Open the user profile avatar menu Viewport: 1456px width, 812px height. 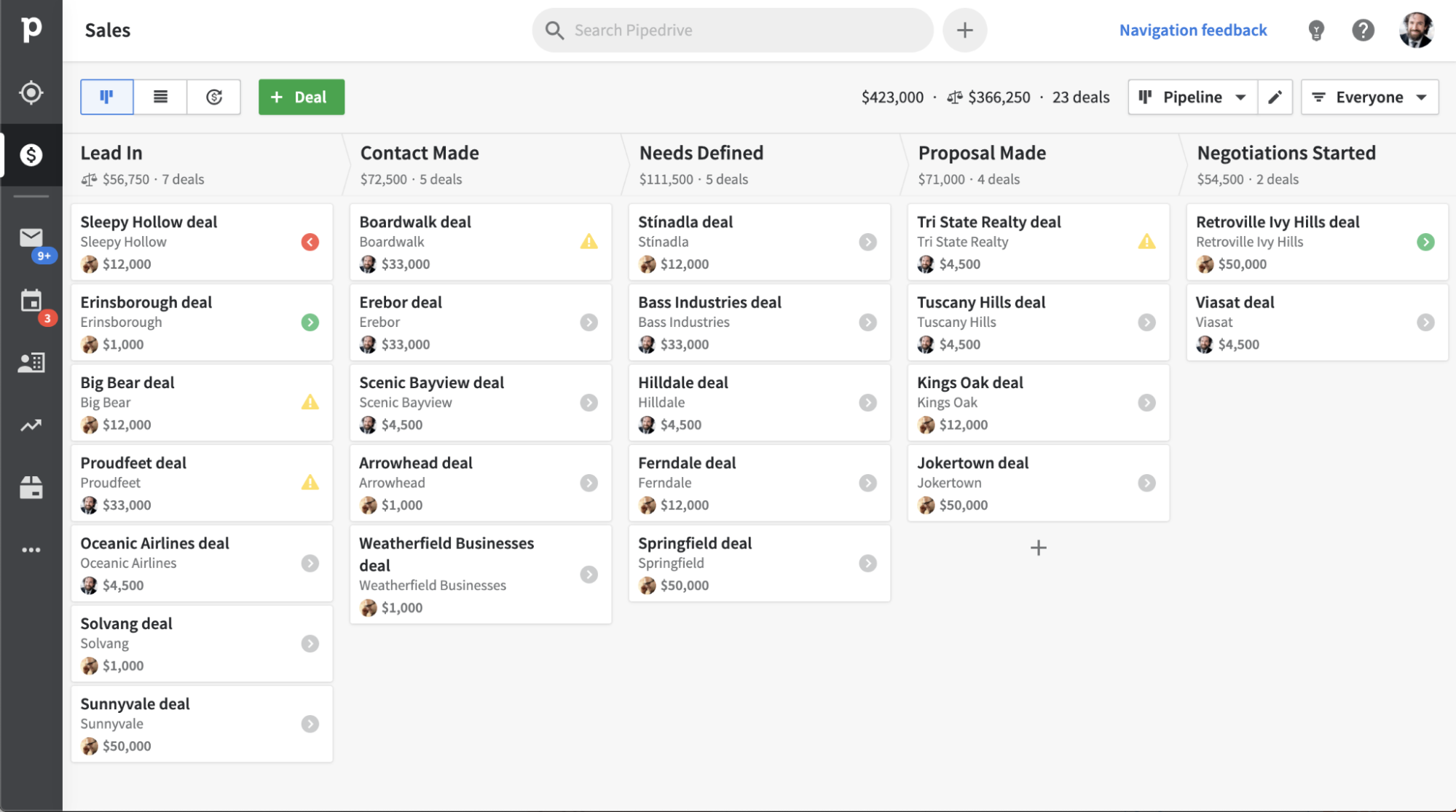1416,30
